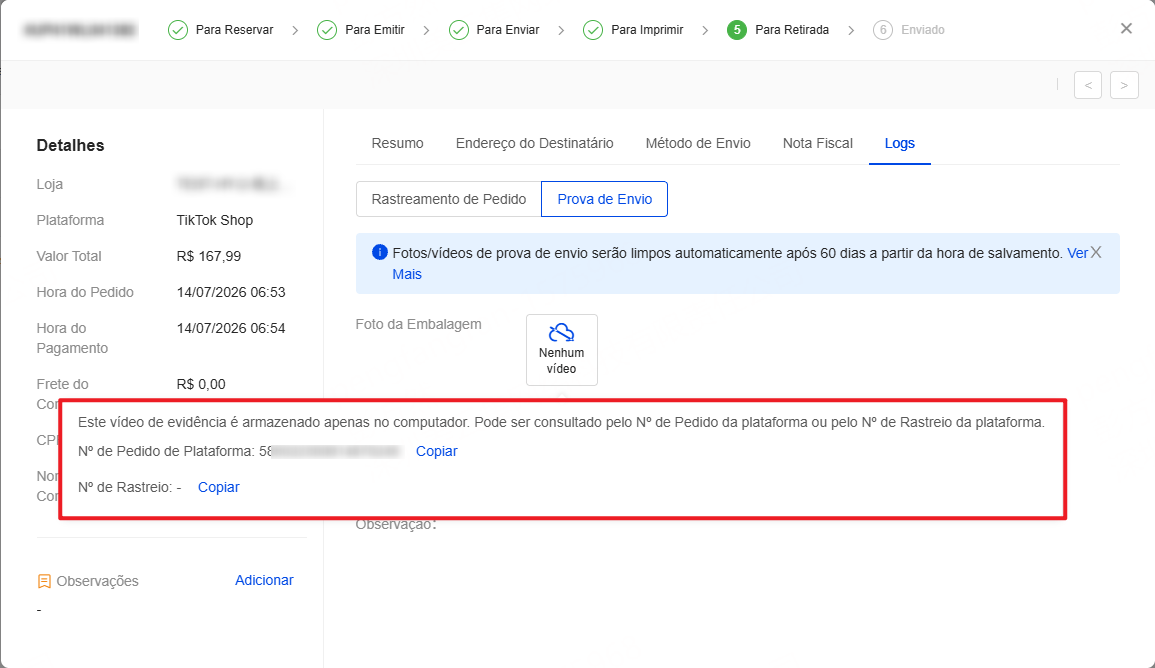Copy the Nº de Rastreio value

pyautogui.click(x=219, y=488)
